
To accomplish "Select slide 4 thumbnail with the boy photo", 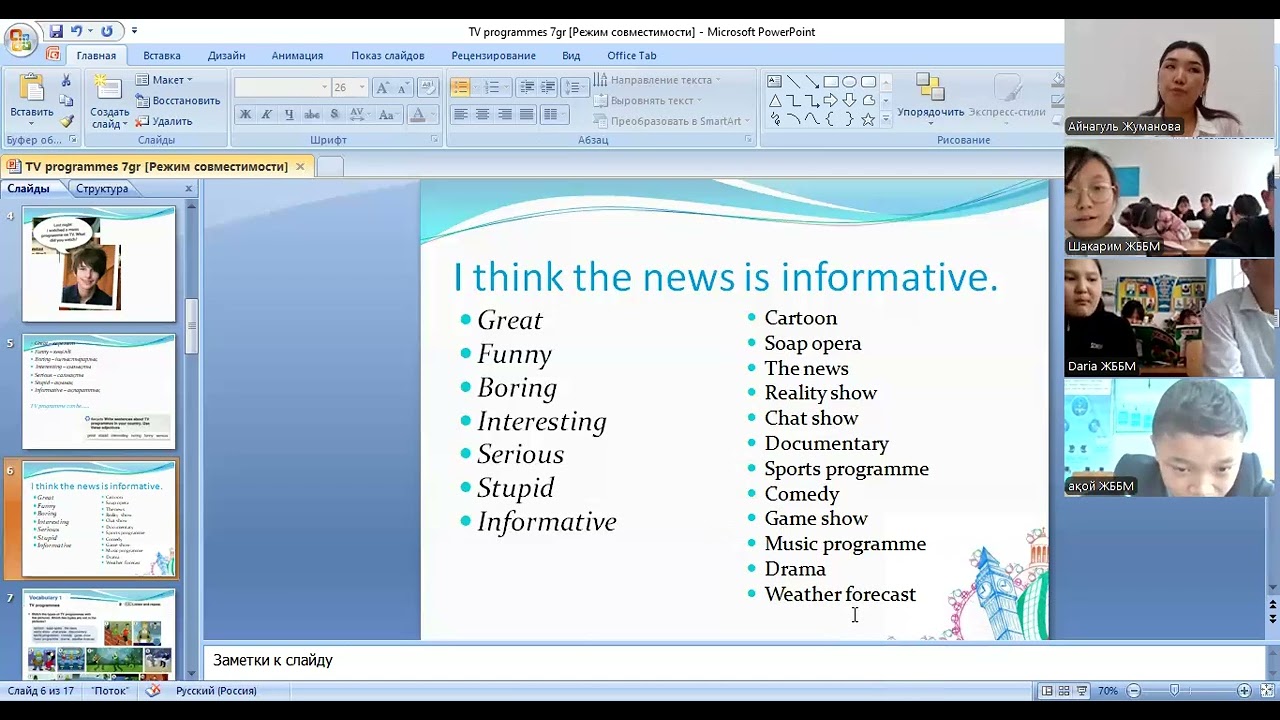I will click(99, 264).
